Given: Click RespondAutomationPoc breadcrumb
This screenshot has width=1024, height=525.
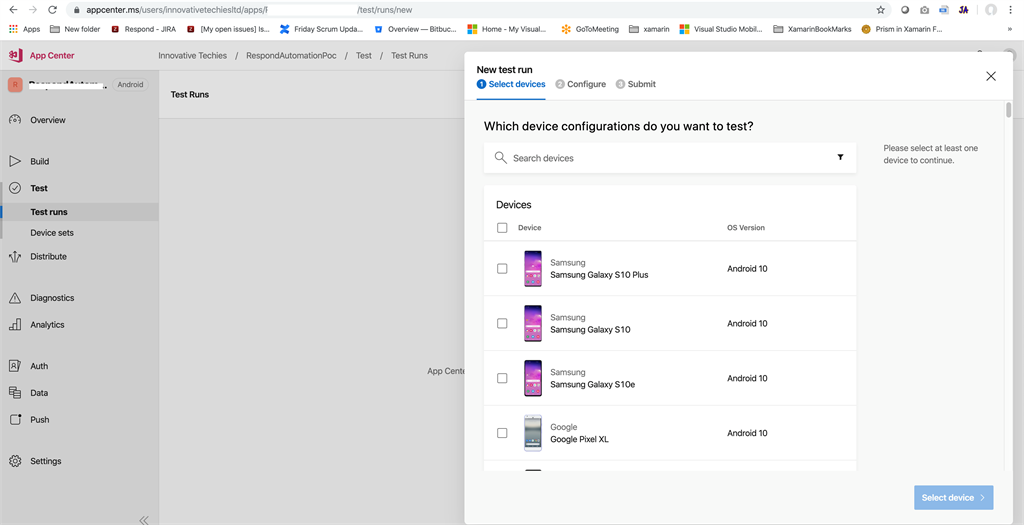Looking at the screenshot, I should point(291,56).
